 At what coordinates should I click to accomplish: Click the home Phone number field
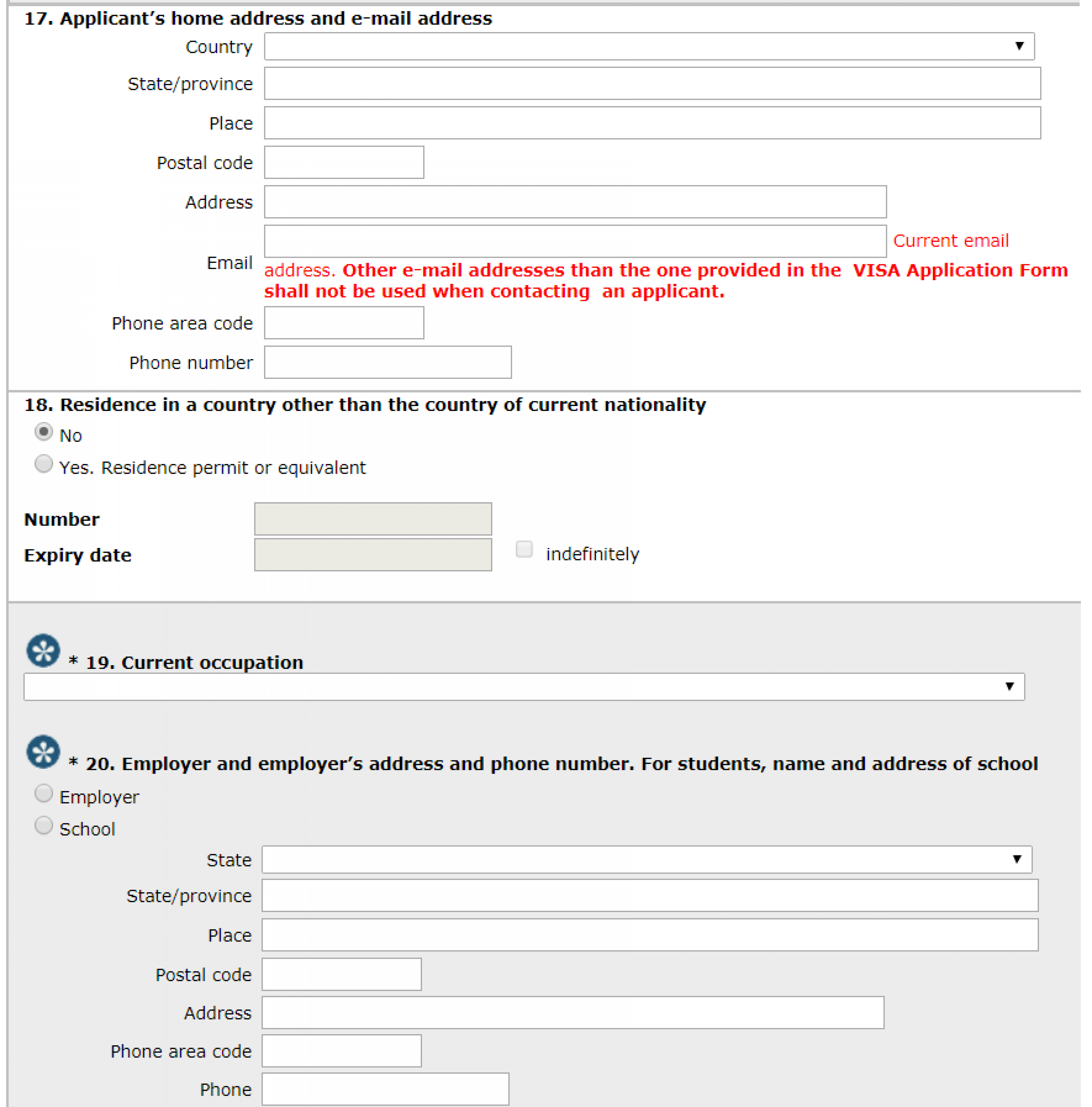coord(387,362)
